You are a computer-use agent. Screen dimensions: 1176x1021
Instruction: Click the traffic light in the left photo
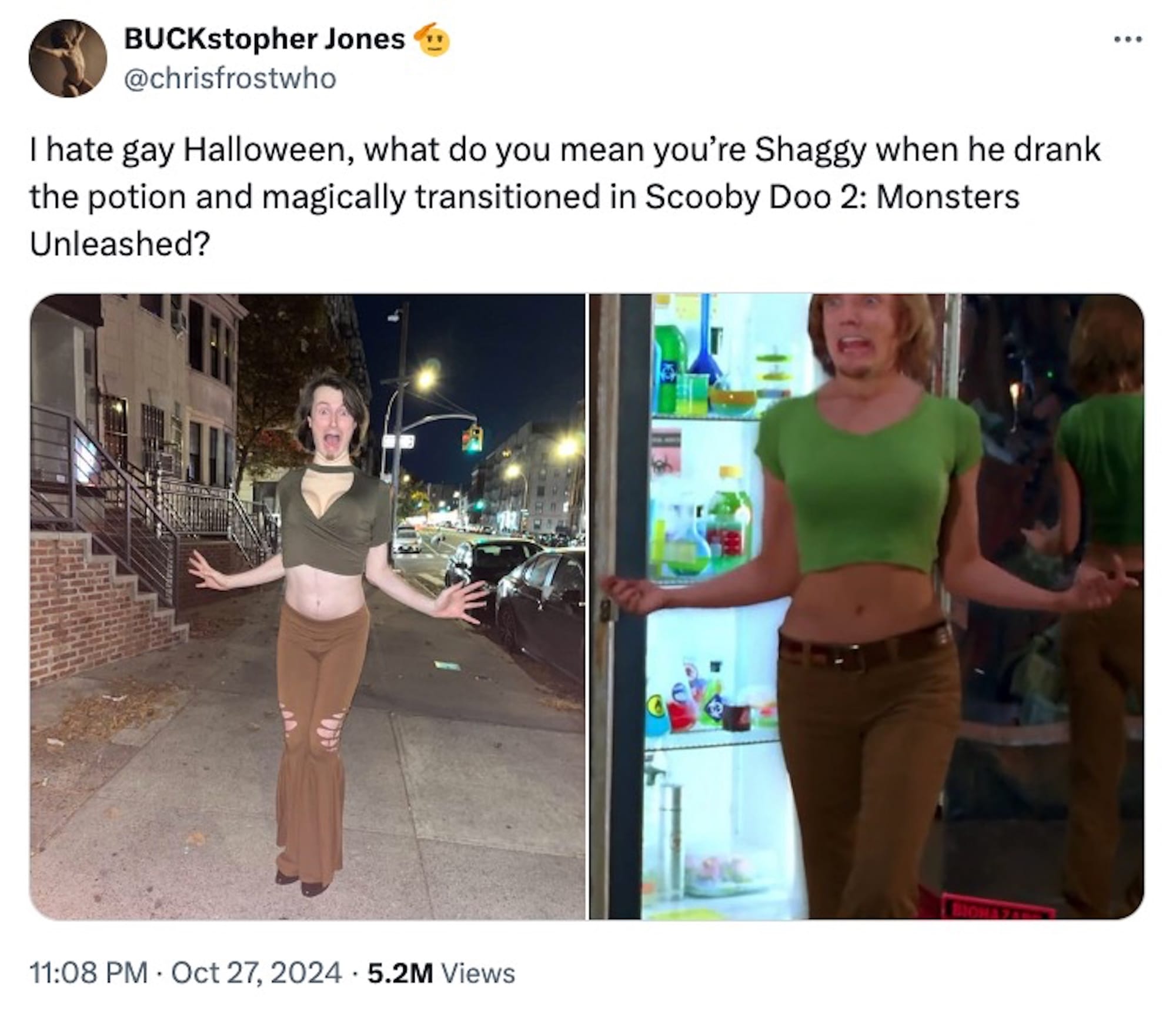(x=473, y=438)
